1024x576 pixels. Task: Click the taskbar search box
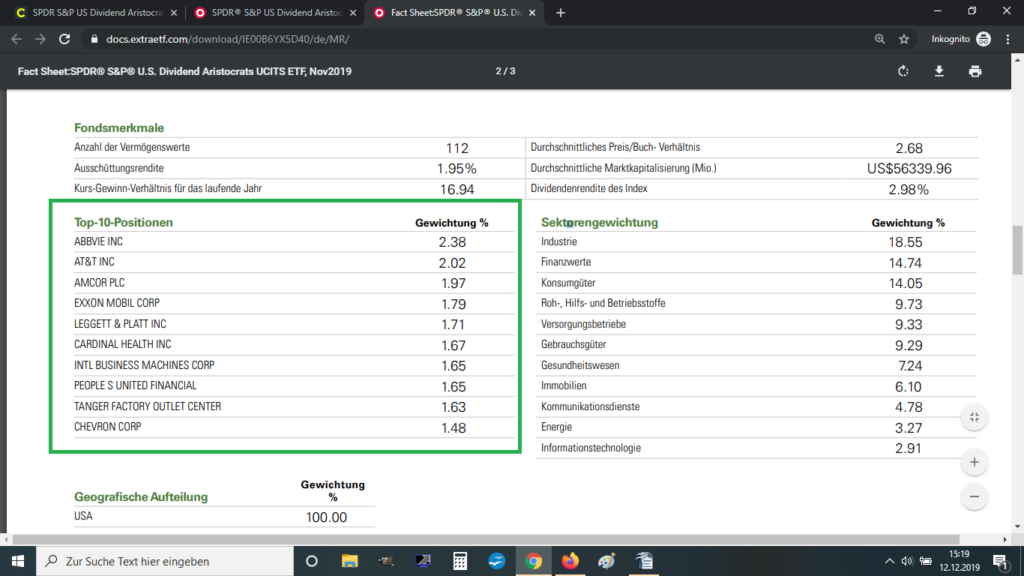(x=165, y=561)
